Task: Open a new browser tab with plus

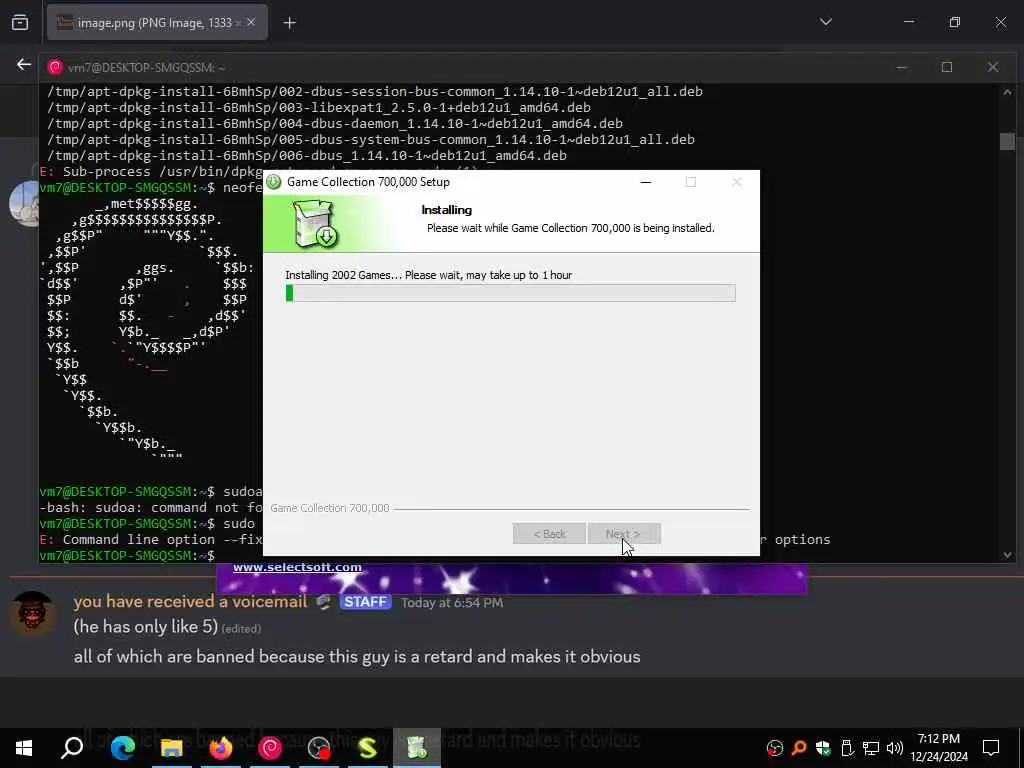Action: [x=289, y=23]
